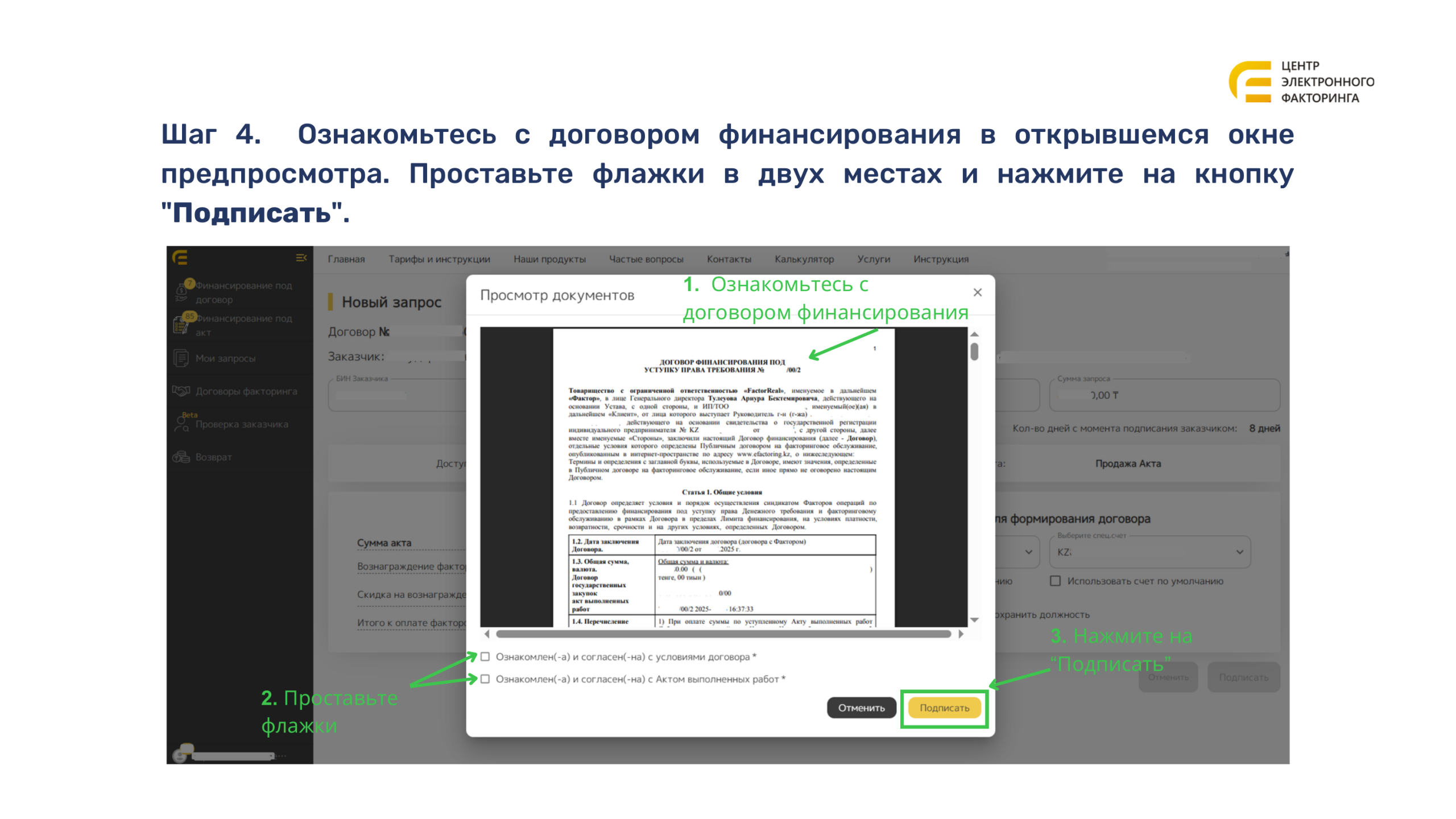The image size is (1456, 819).
Task: Click document viewer horizontal scrollbar
Action: 723,634
